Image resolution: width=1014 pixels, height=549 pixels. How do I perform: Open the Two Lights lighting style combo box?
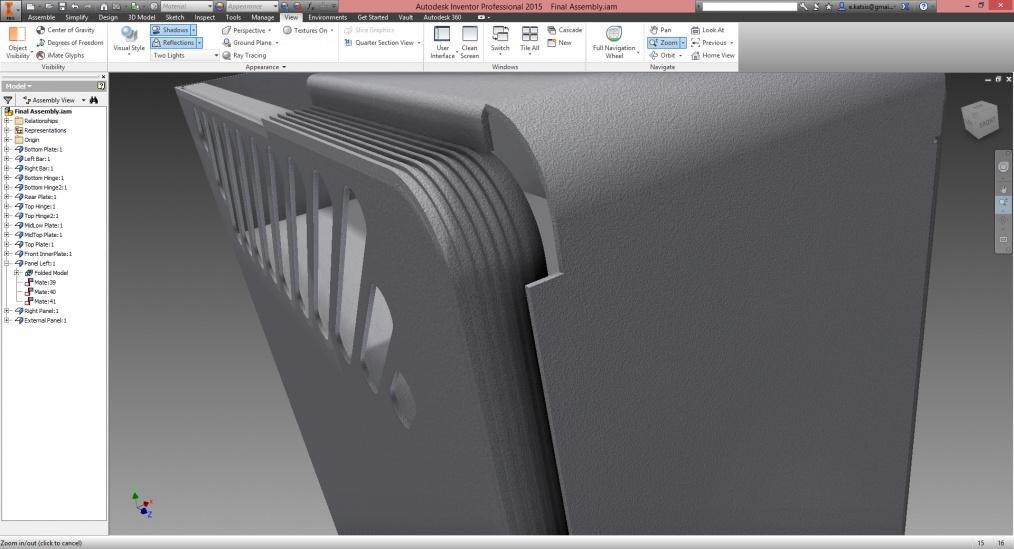pyautogui.click(x=185, y=56)
